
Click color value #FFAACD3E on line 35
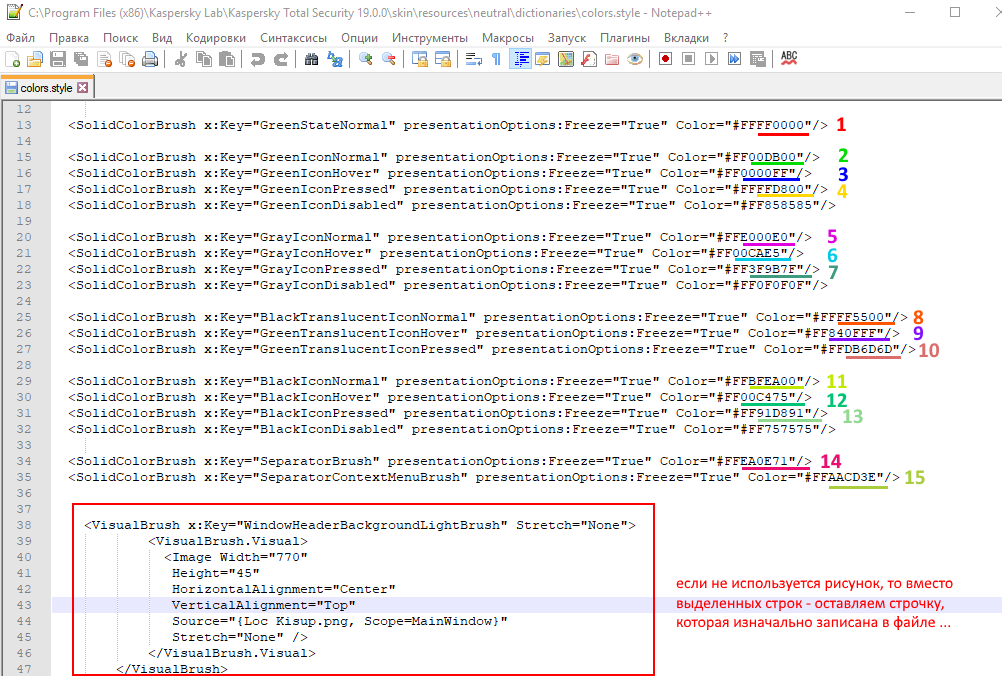pyautogui.click(x=840, y=477)
